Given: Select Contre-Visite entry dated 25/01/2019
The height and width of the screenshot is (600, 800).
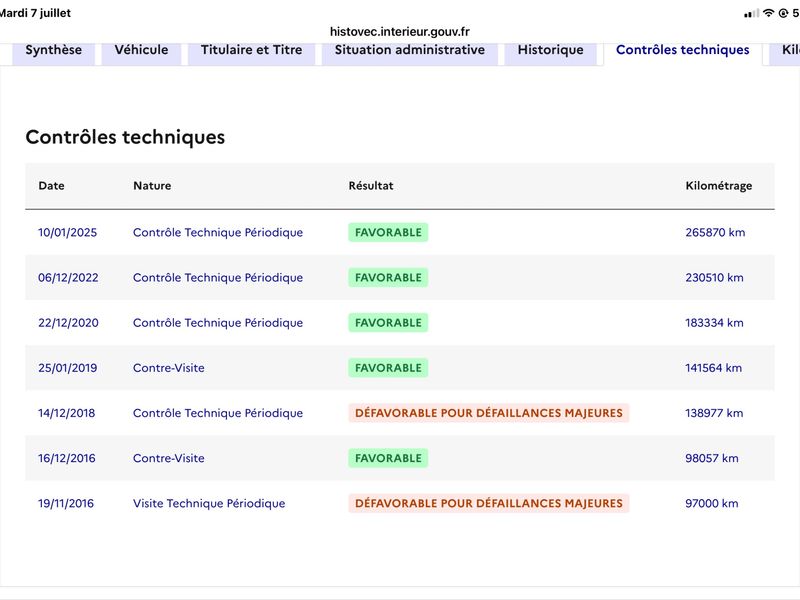Looking at the screenshot, I should [169, 368].
